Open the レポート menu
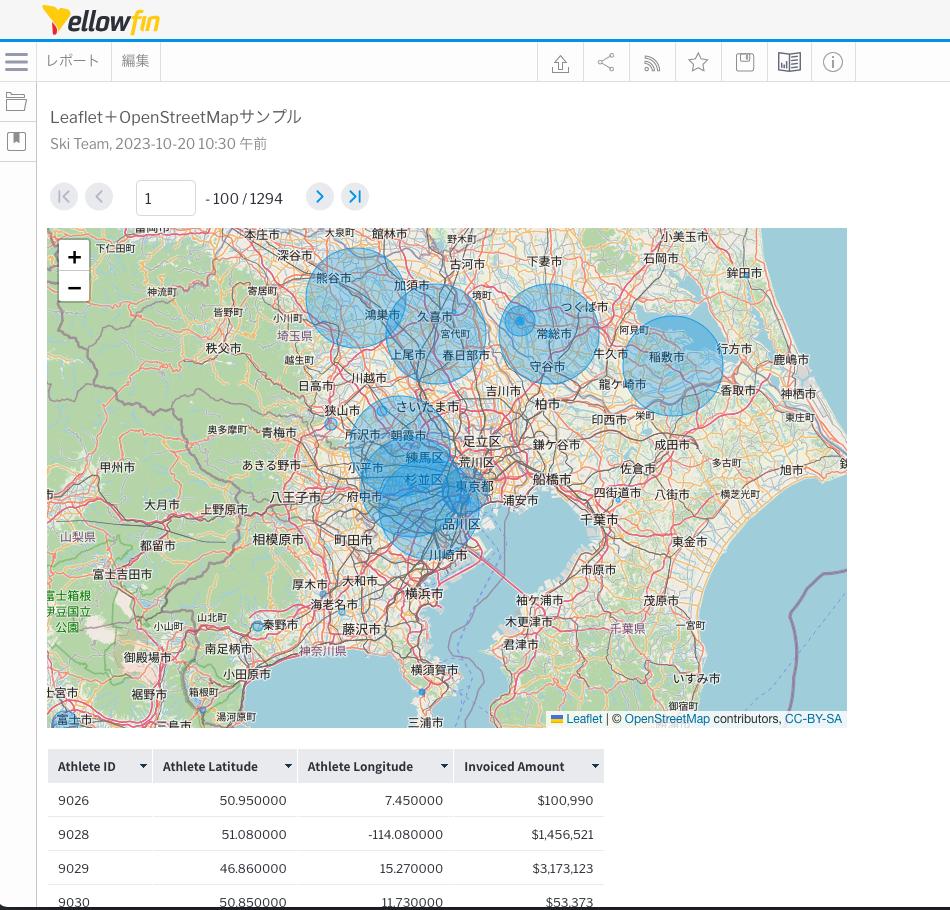Viewport: 950px width, 910px height. pos(73,61)
